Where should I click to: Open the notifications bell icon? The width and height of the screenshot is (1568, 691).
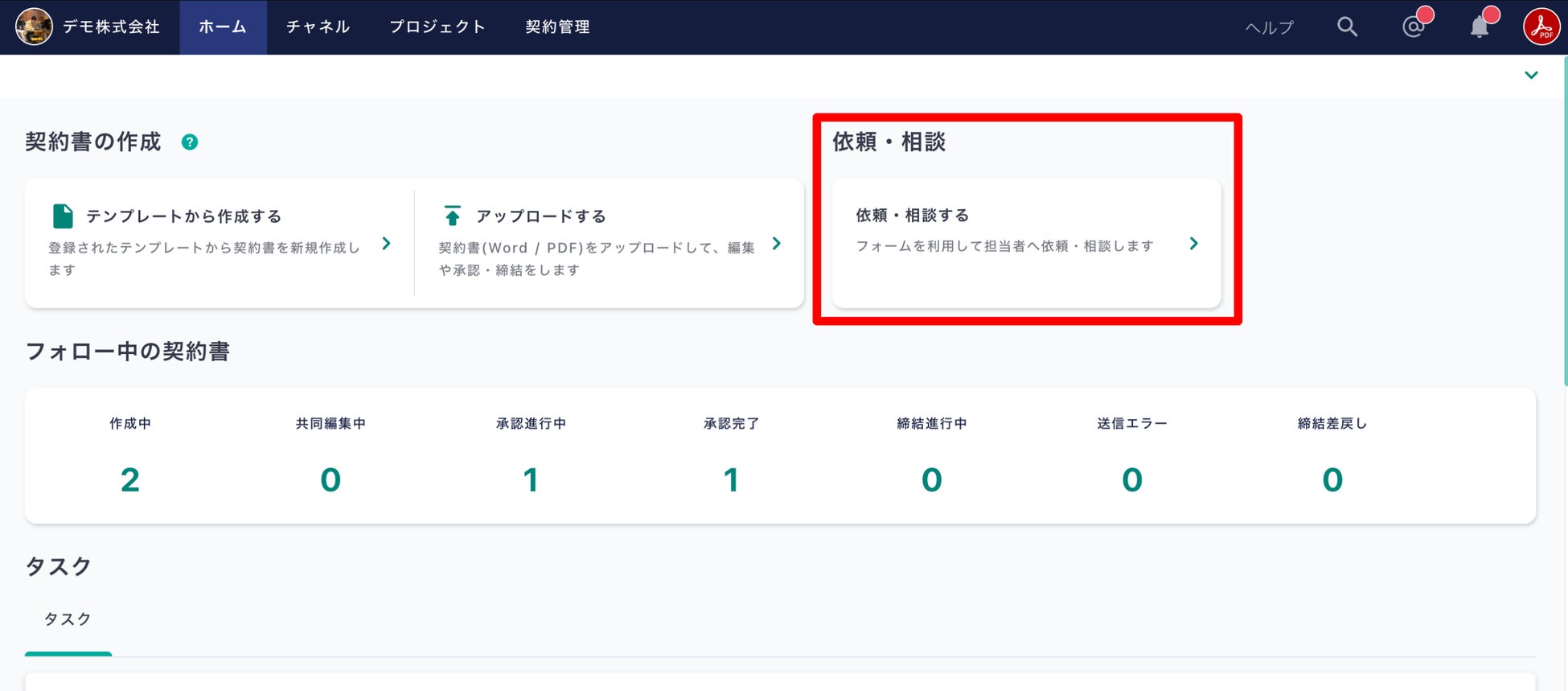pos(1480,27)
